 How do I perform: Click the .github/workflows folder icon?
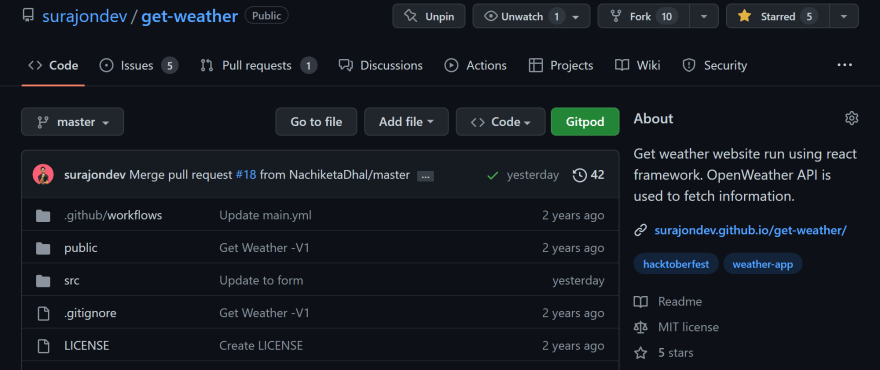coord(43,216)
